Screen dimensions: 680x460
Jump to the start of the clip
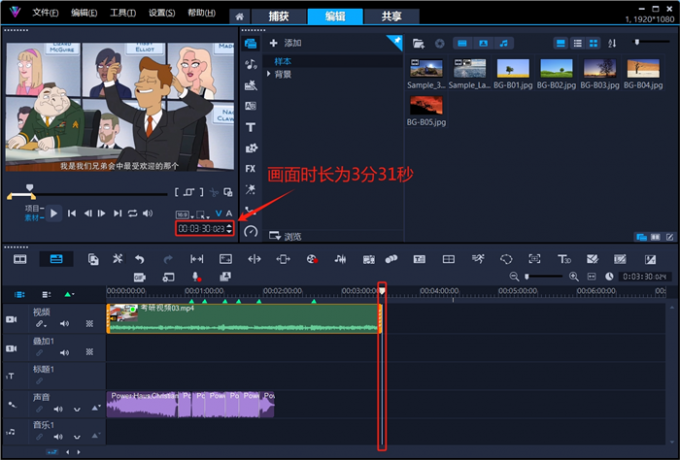click(72, 213)
